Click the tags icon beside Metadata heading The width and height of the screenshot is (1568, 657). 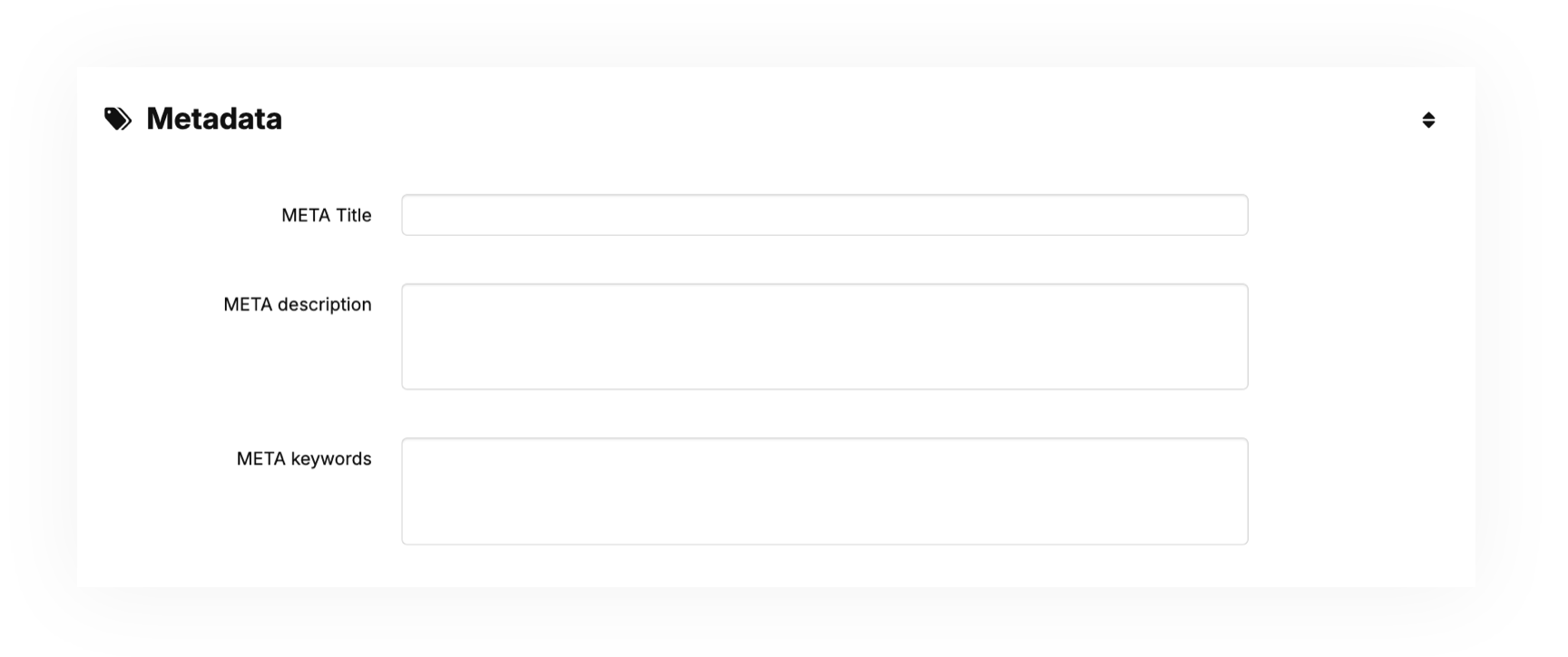pos(119,118)
